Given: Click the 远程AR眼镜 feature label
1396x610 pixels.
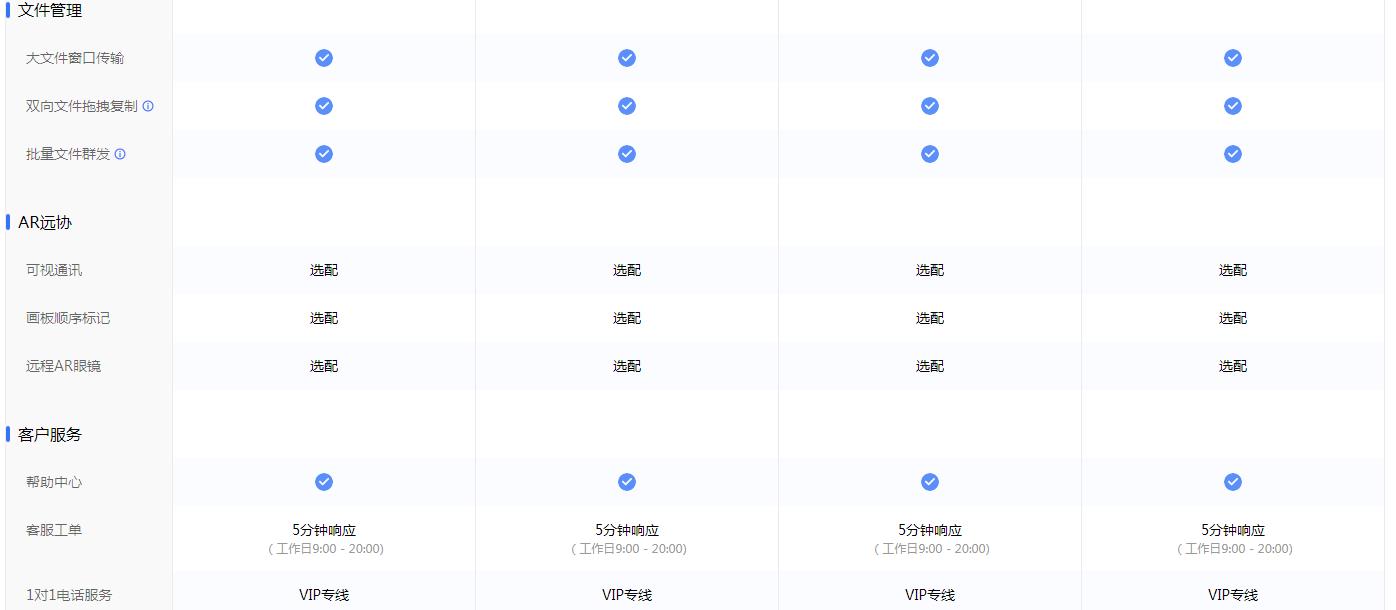Looking at the screenshot, I should (x=63, y=366).
